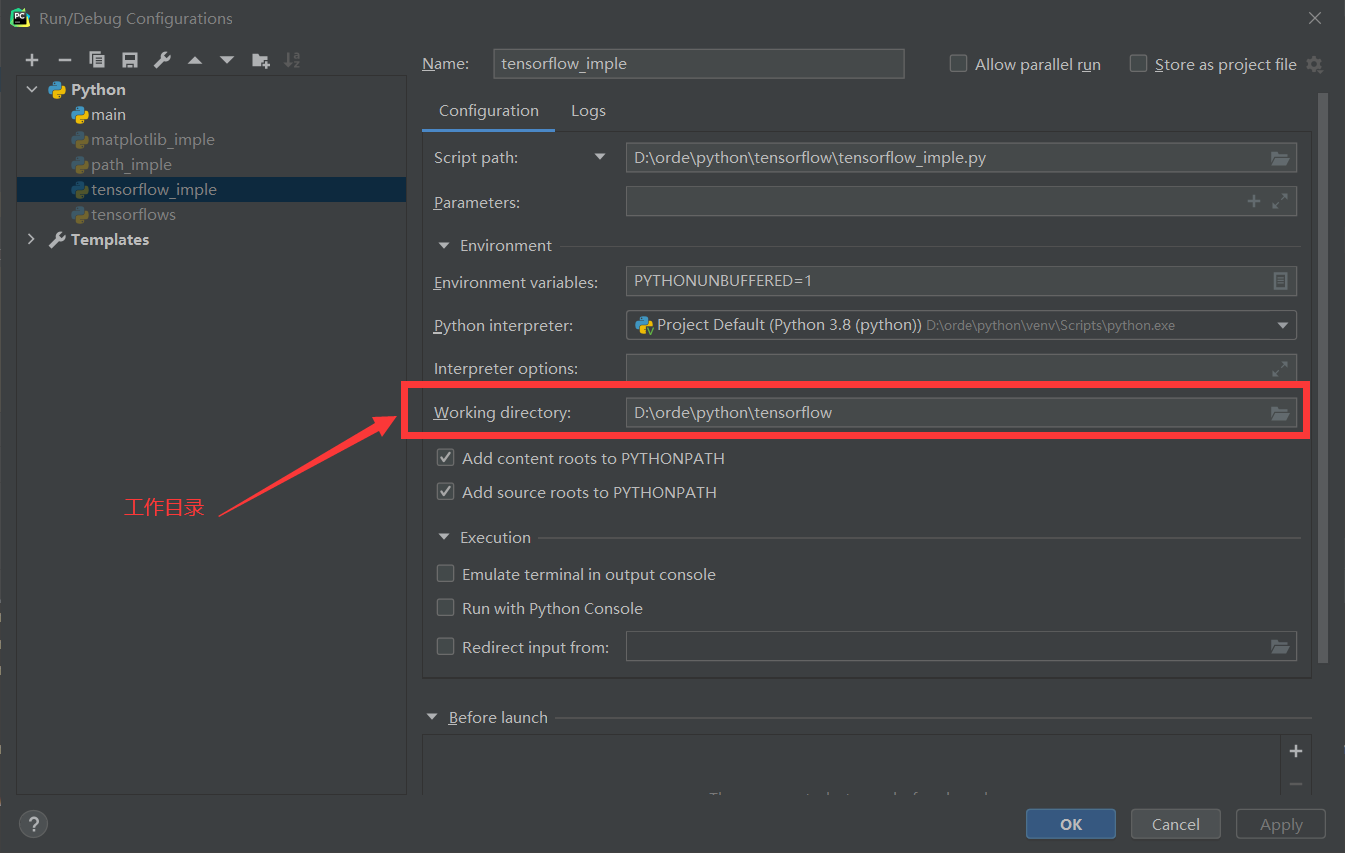The image size is (1345, 853).
Task: Remove selected configuration with minus icon
Action: pyautogui.click(x=64, y=60)
